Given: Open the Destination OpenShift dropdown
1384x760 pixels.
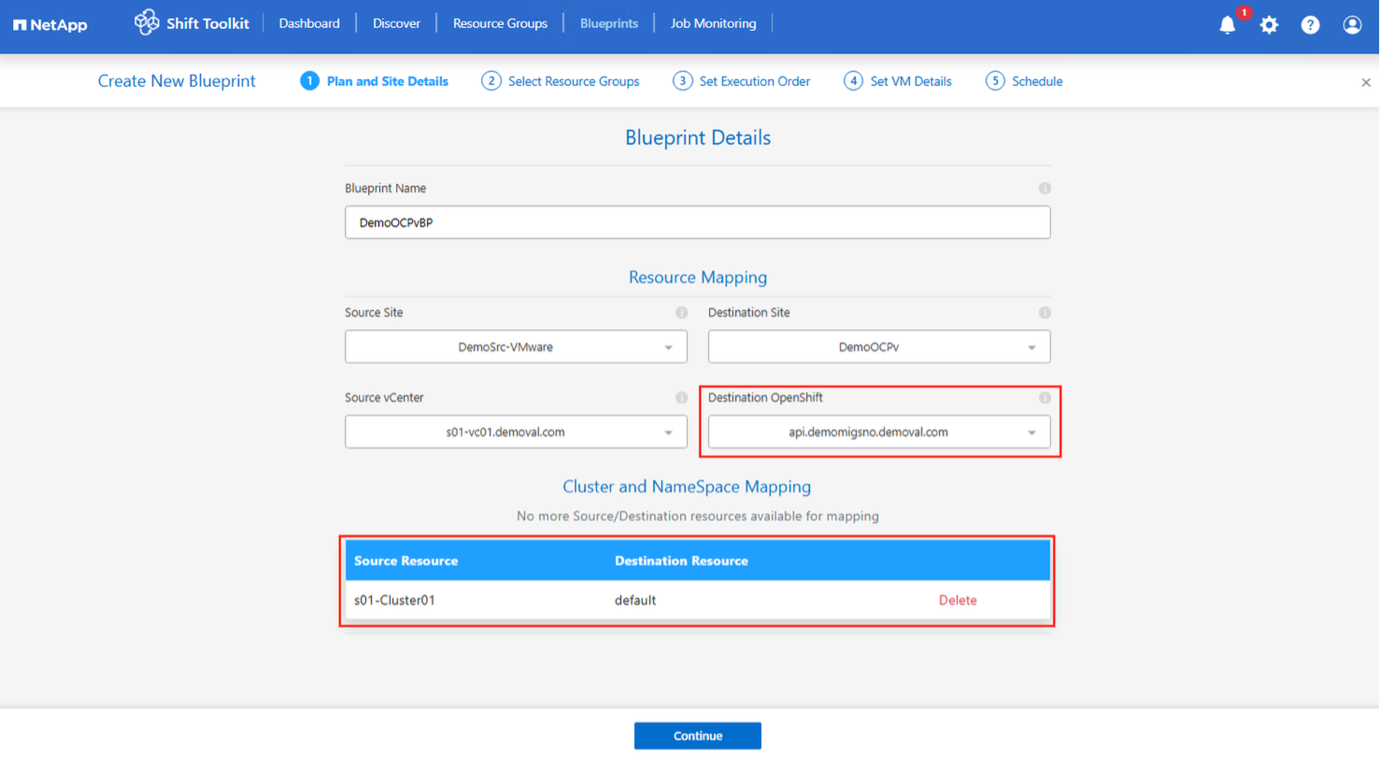Looking at the screenshot, I should 879,432.
